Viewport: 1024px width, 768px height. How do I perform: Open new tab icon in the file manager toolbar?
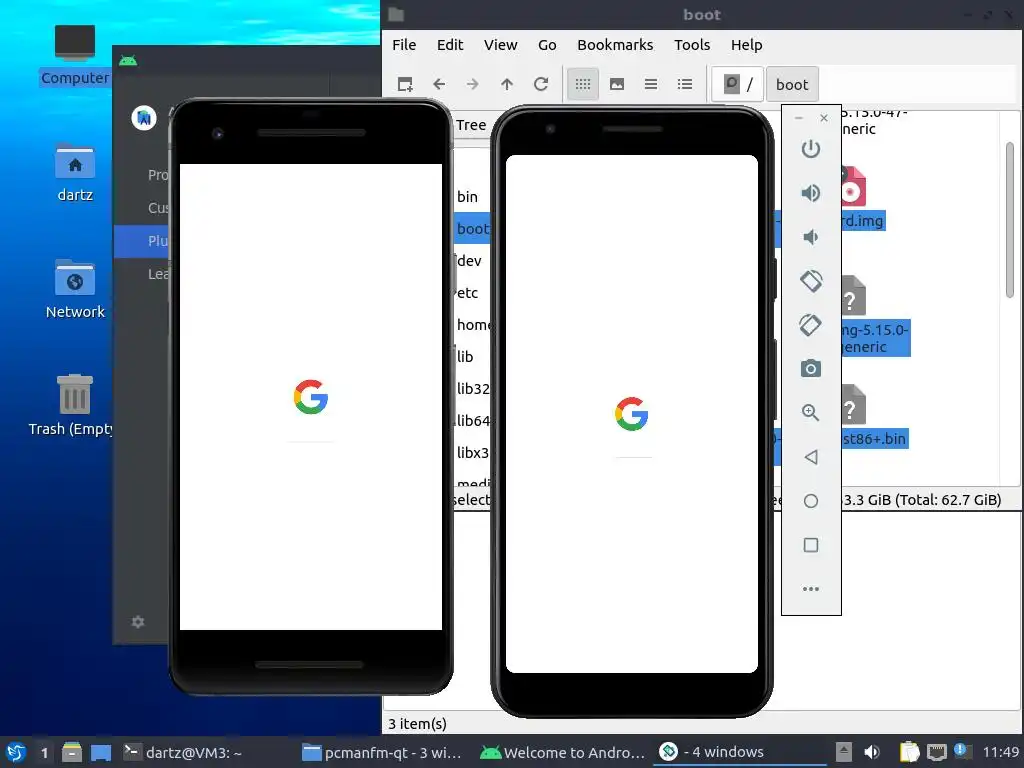tap(405, 84)
